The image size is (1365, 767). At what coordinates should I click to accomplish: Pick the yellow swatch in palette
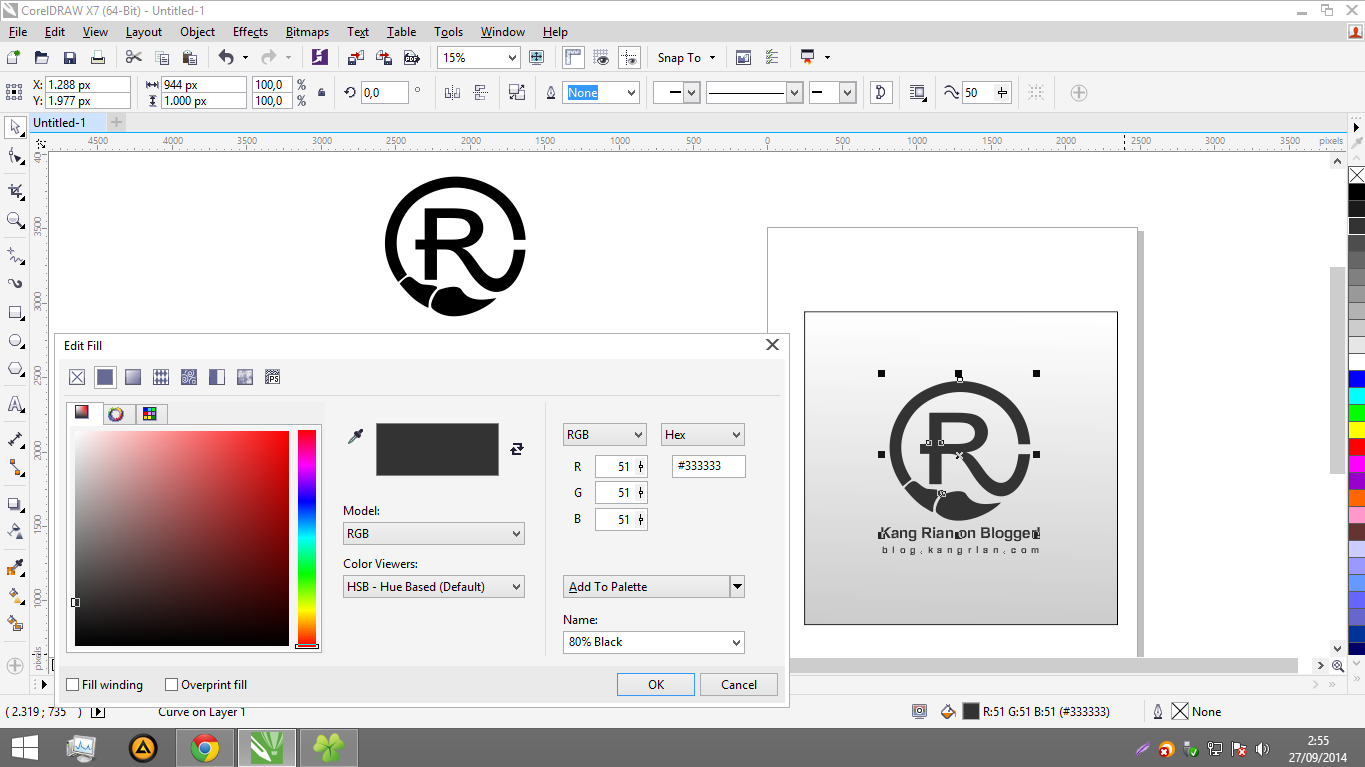click(x=1356, y=429)
